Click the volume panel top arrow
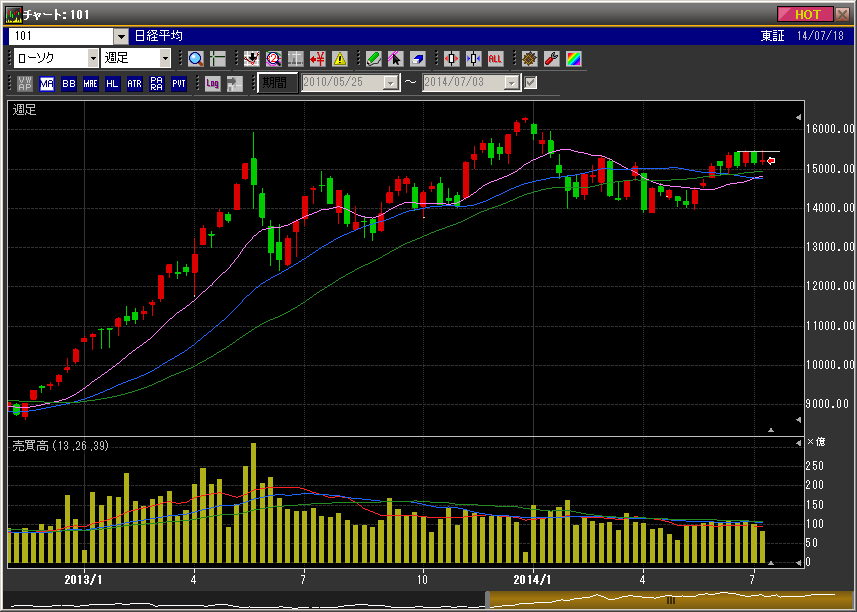Viewport: 857px width, 612px height. pos(799,442)
